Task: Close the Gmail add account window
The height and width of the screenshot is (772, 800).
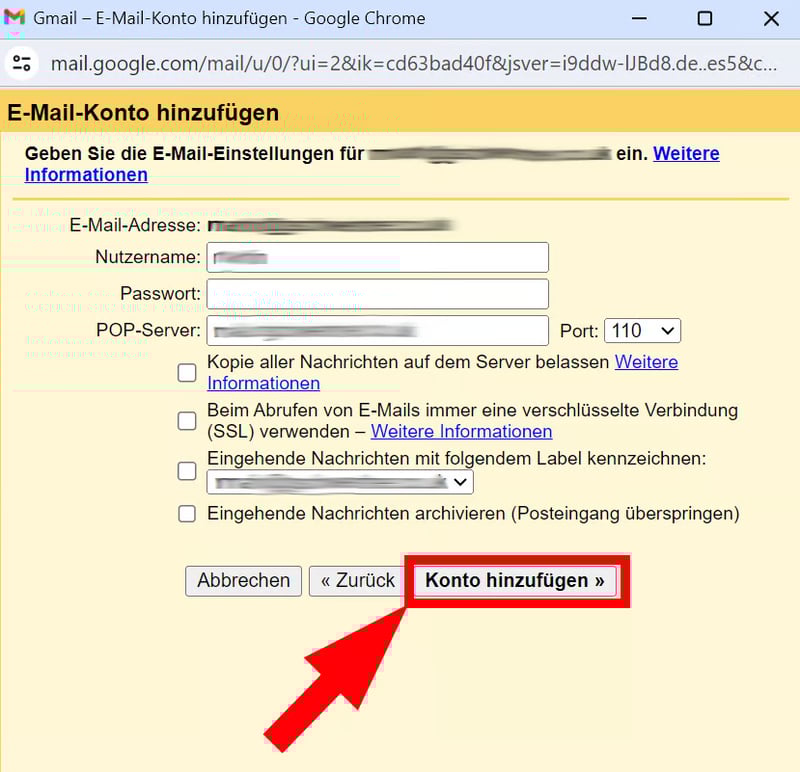Action: click(x=770, y=18)
